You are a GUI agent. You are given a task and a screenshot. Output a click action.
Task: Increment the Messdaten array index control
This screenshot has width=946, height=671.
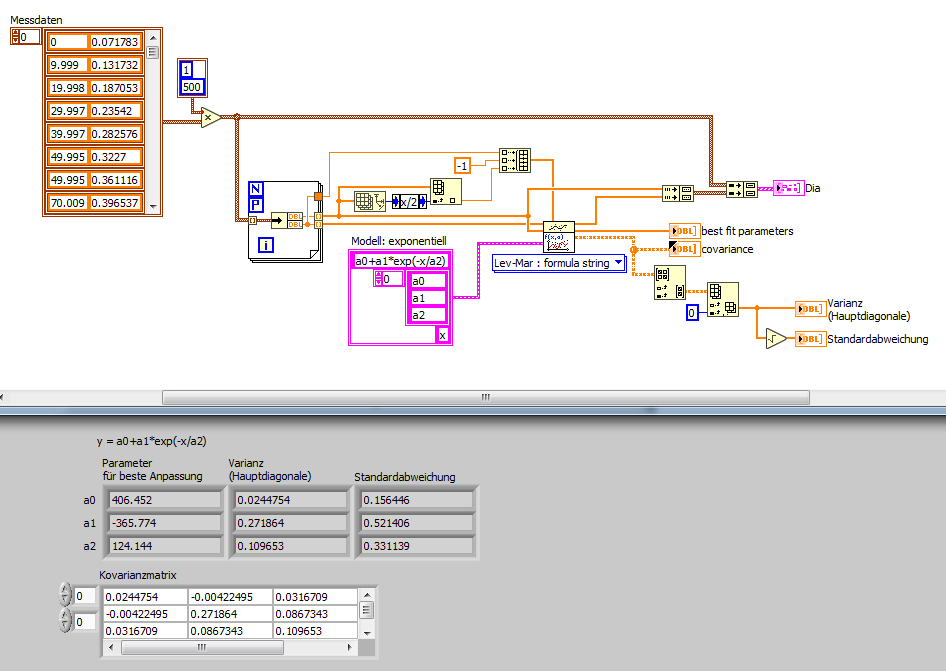tap(14, 33)
